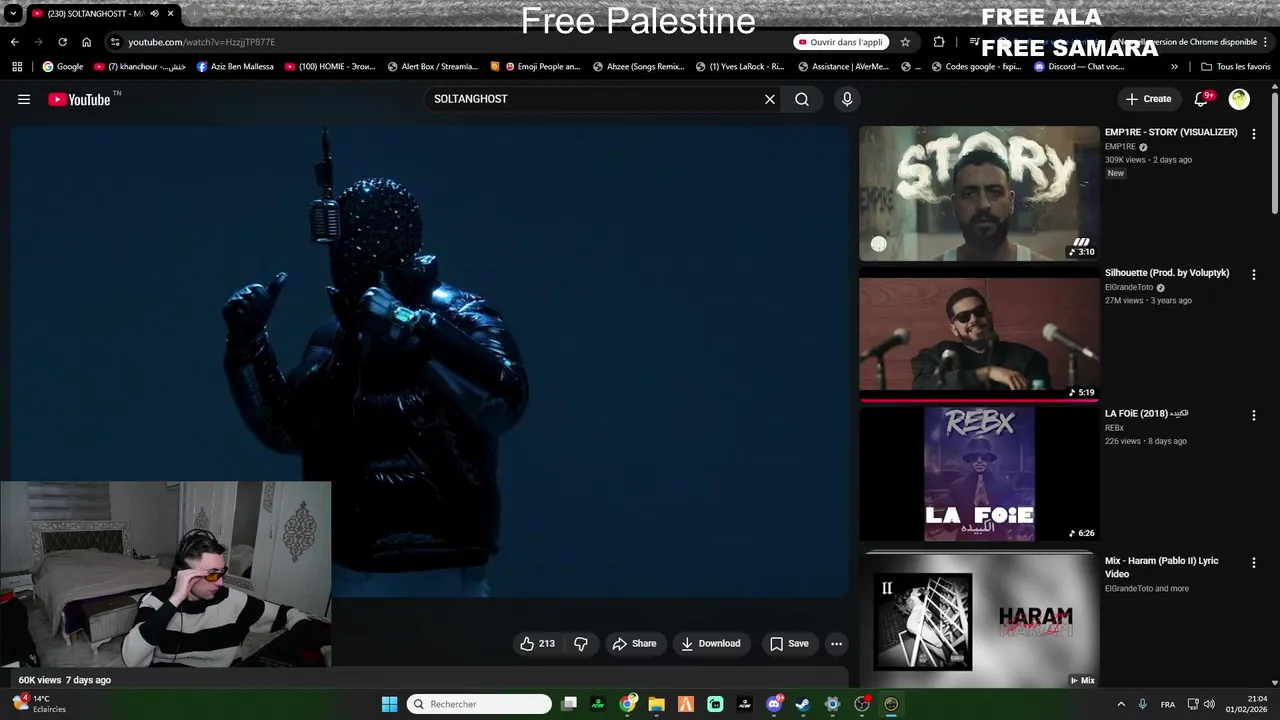Open the Silhouette video thumbnail

(x=979, y=336)
